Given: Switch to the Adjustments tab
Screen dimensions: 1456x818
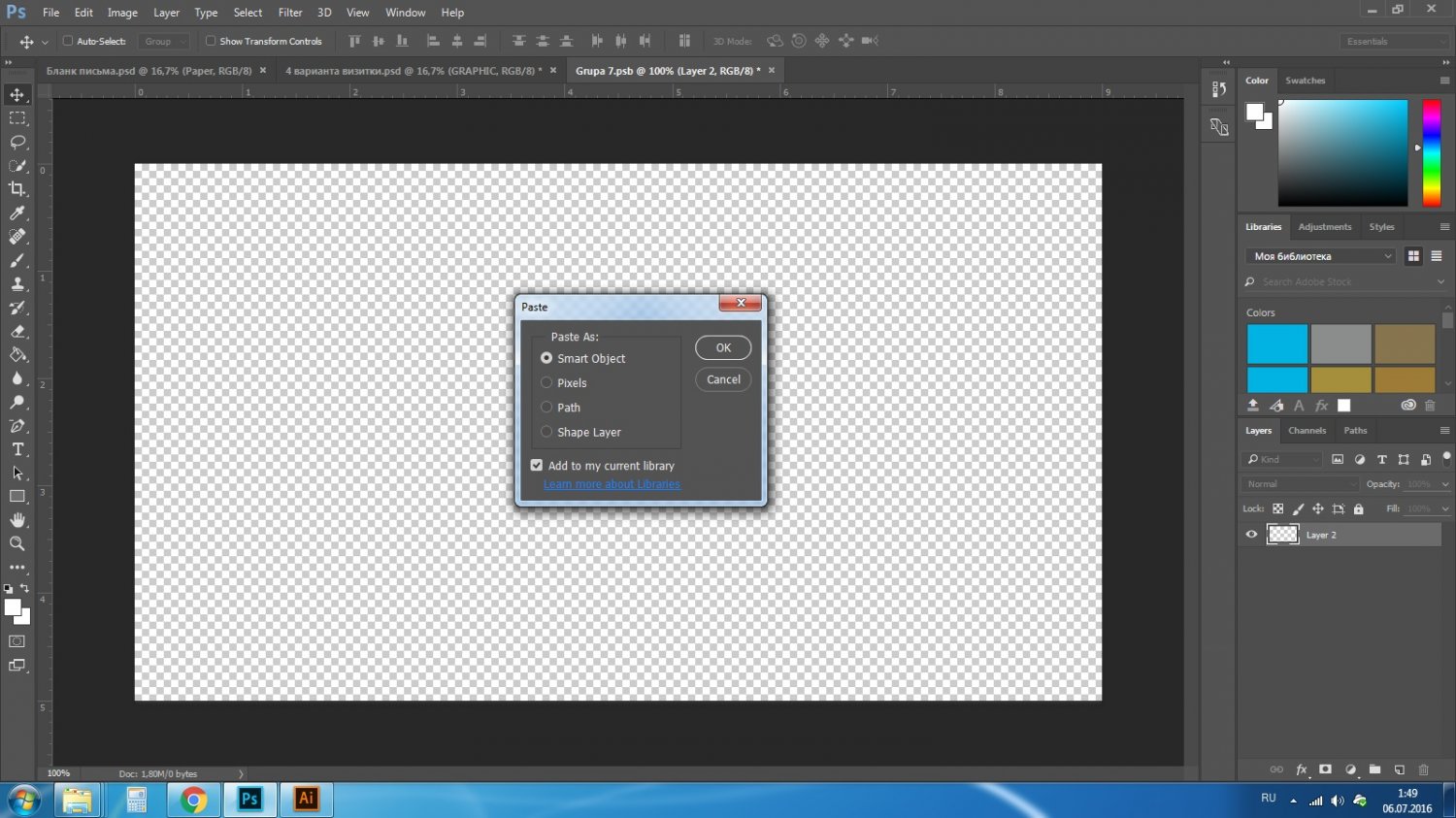Looking at the screenshot, I should [1325, 227].
